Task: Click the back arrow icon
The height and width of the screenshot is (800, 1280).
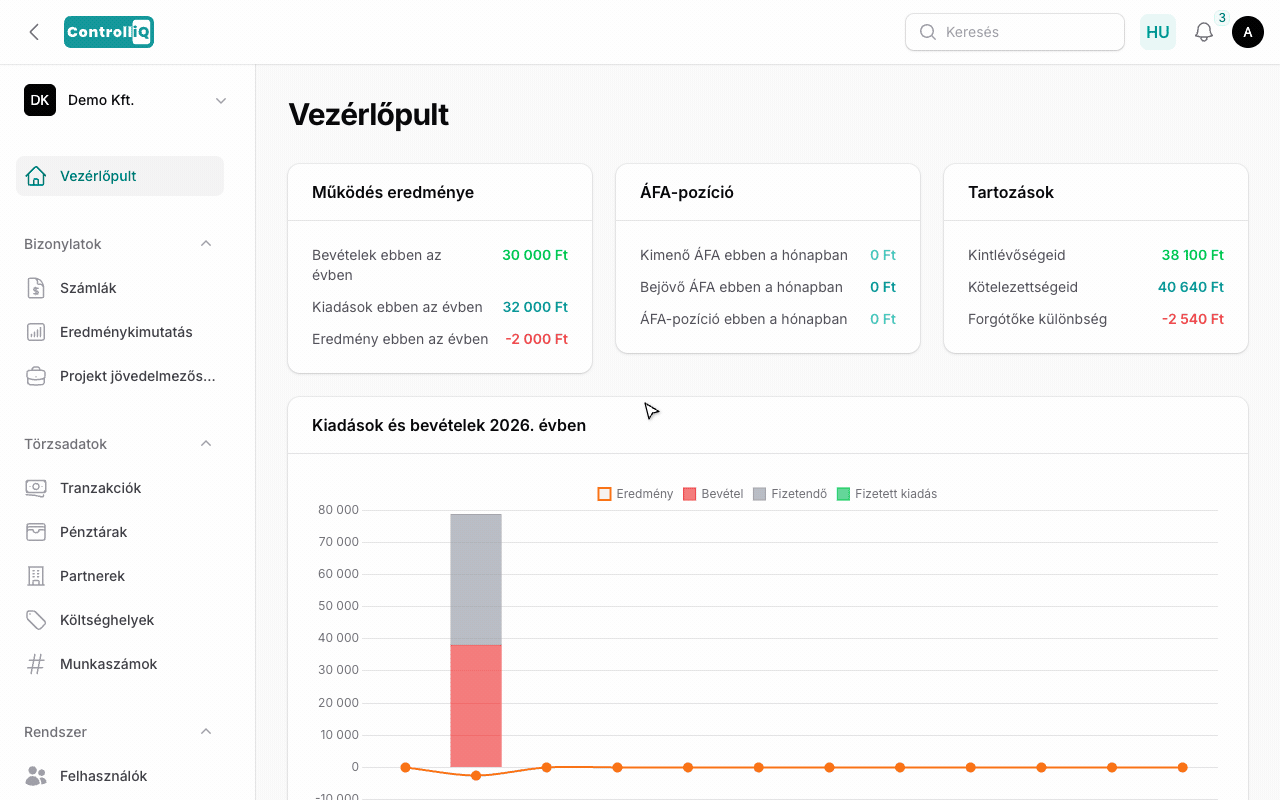Action: coord(34,32)
